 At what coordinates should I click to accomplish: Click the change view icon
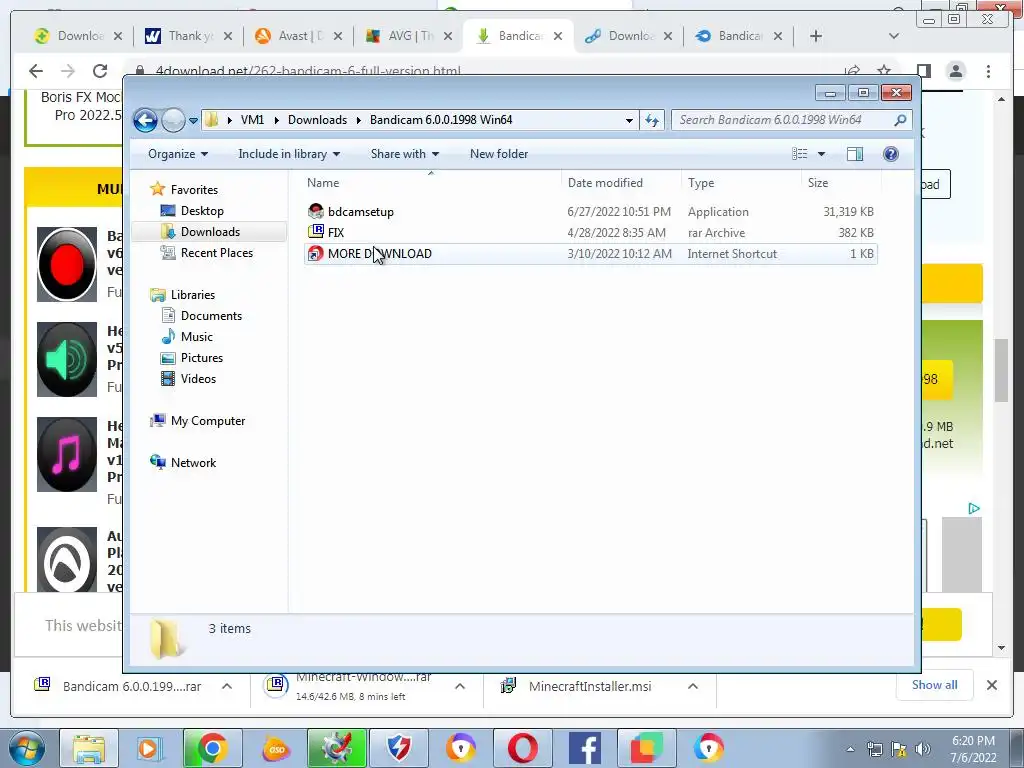coord(800,154)
